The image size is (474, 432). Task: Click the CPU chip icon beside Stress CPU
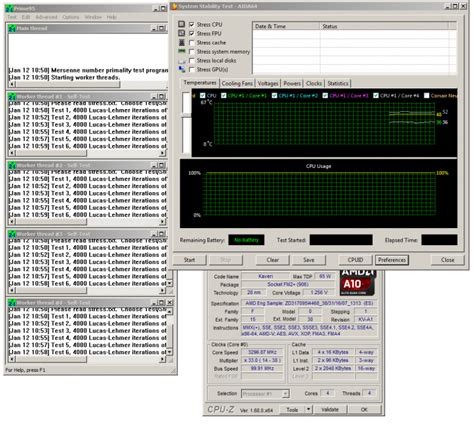coord(181,24)
